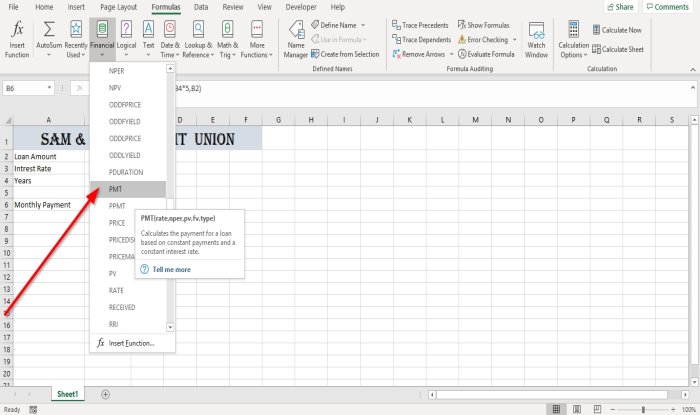Click the AutoSum sigma icon
Screen dimensions: 700x415
[49, 29]
